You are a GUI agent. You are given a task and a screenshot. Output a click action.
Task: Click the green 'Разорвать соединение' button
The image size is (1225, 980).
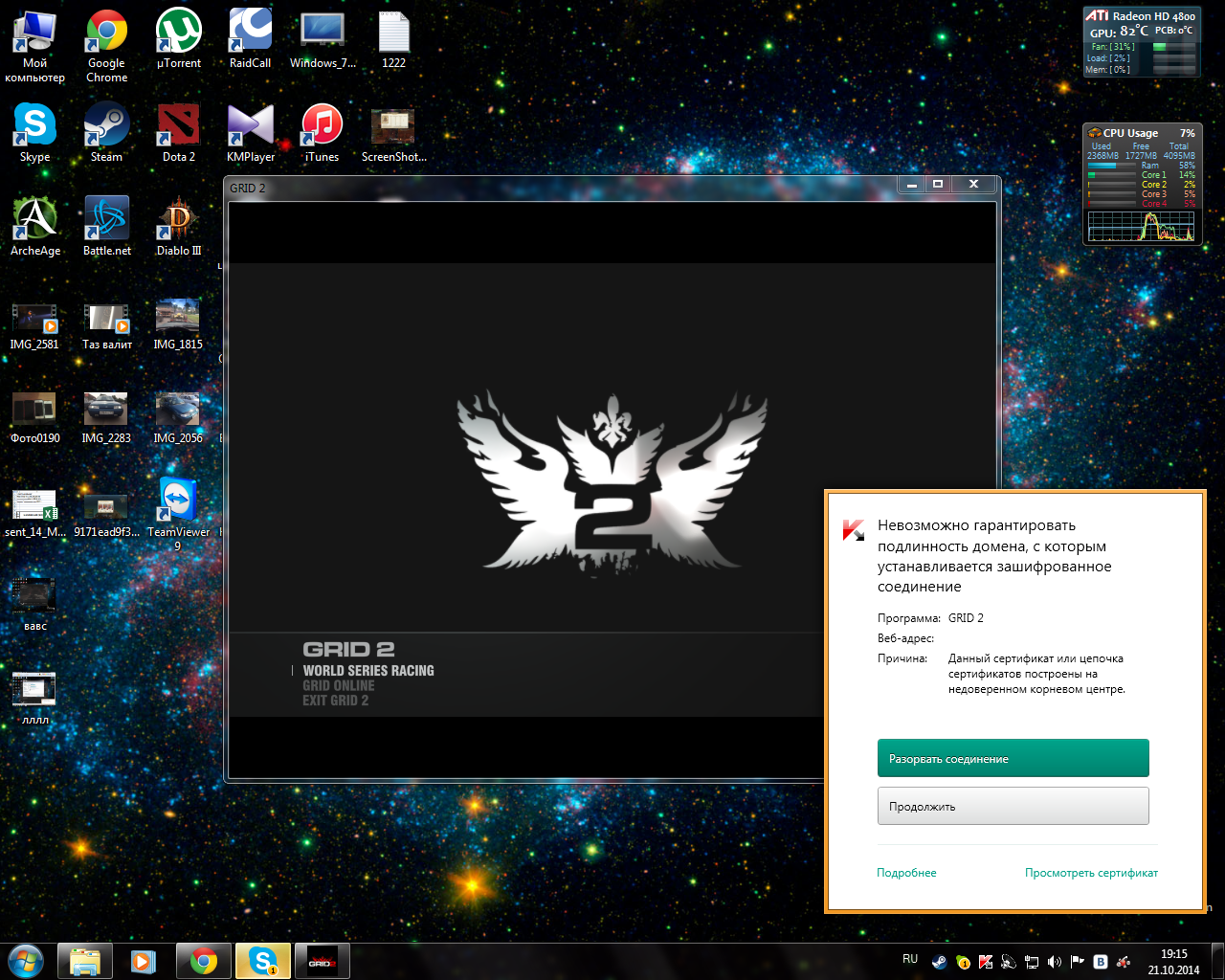pyautogui.click(x=1013, y=758)
